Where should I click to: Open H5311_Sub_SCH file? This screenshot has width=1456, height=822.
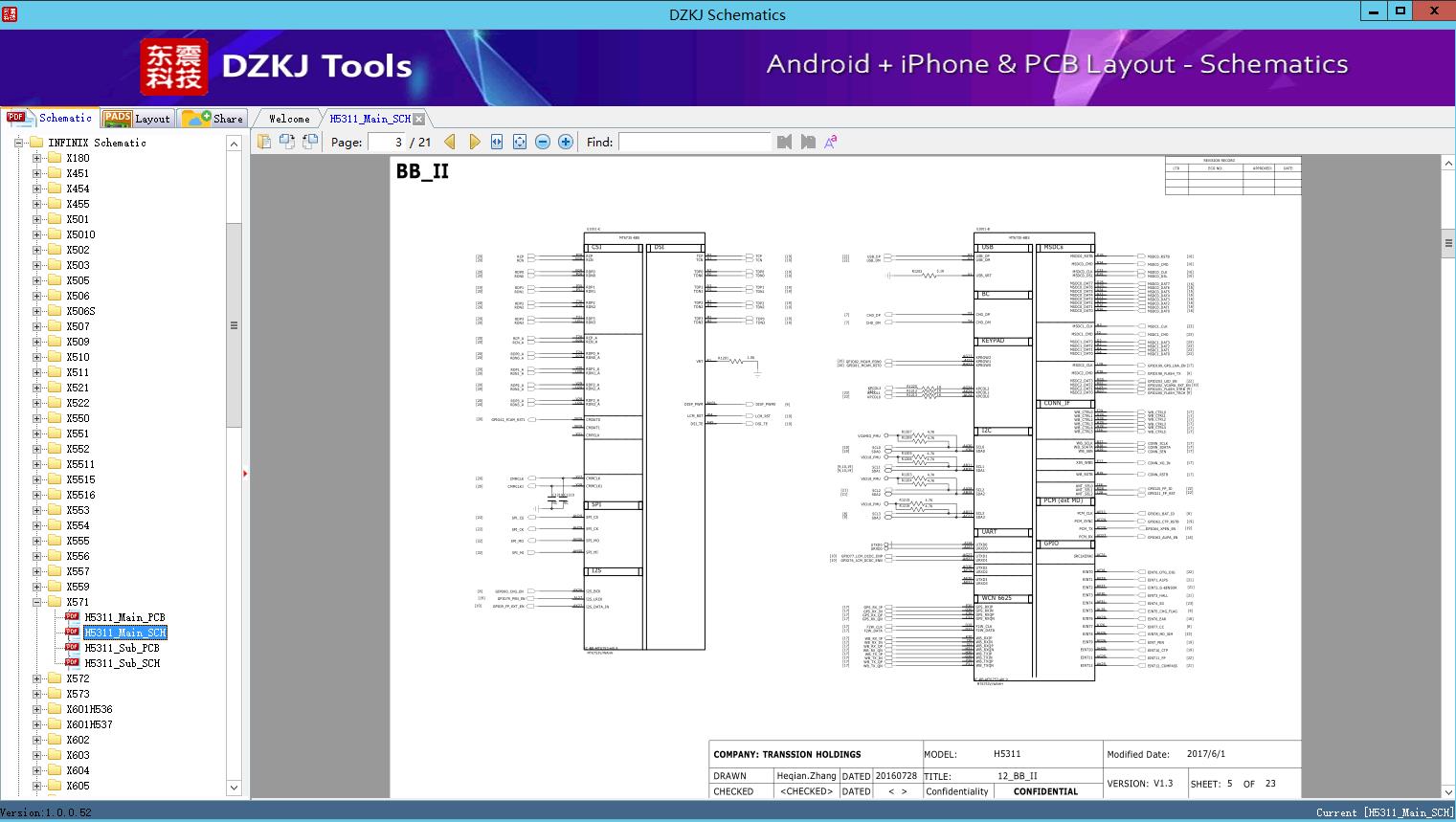click(x=122, y=663)
